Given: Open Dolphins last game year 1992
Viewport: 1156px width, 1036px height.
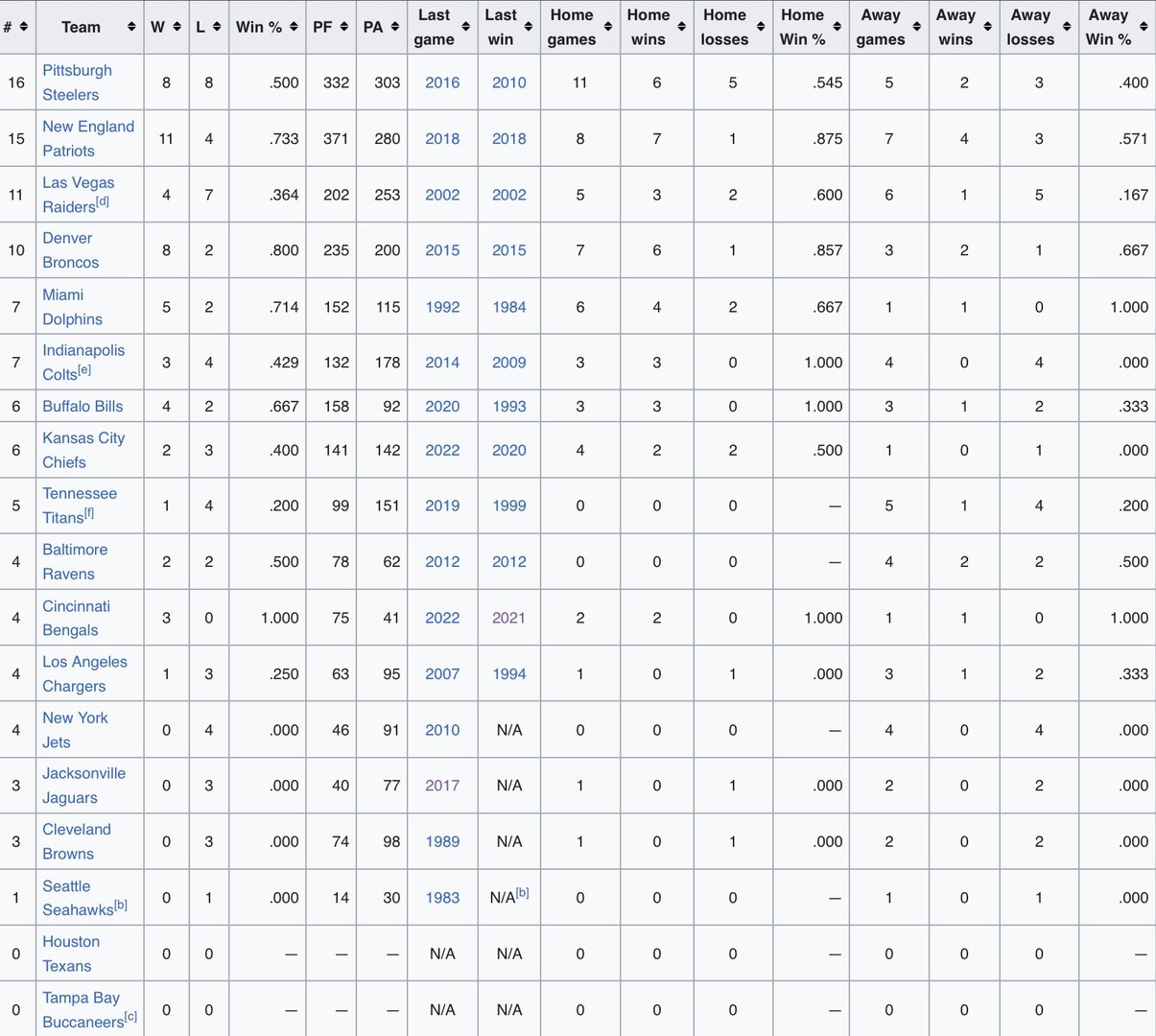Looking at the screenshot, I should tap(442, 307).
